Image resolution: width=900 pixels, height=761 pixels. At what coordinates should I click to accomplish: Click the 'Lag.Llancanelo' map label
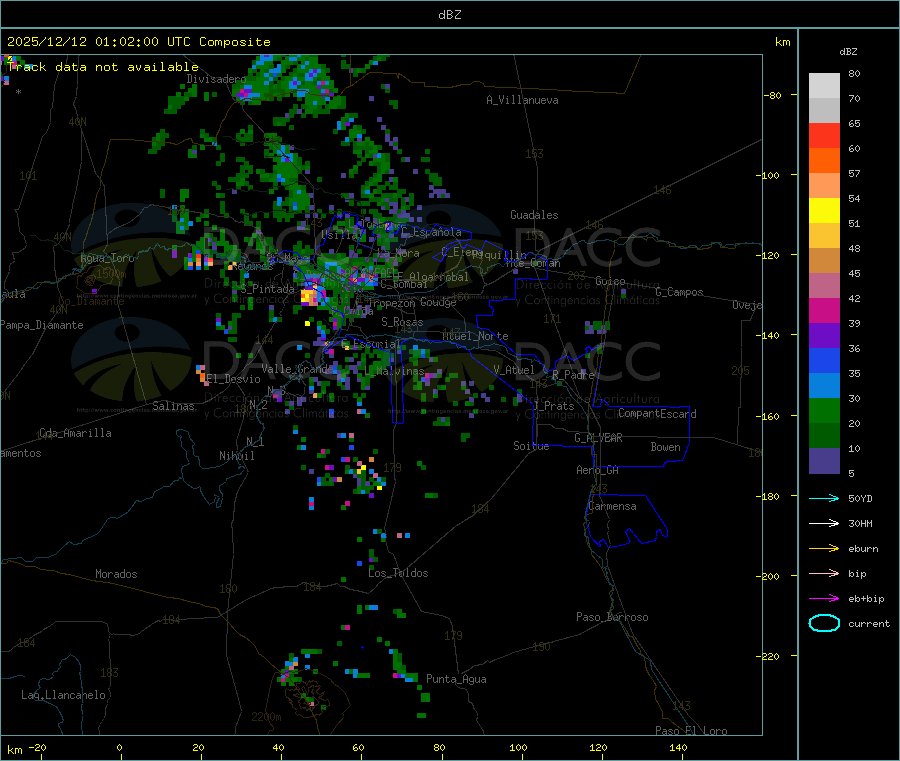click(63, 695)
